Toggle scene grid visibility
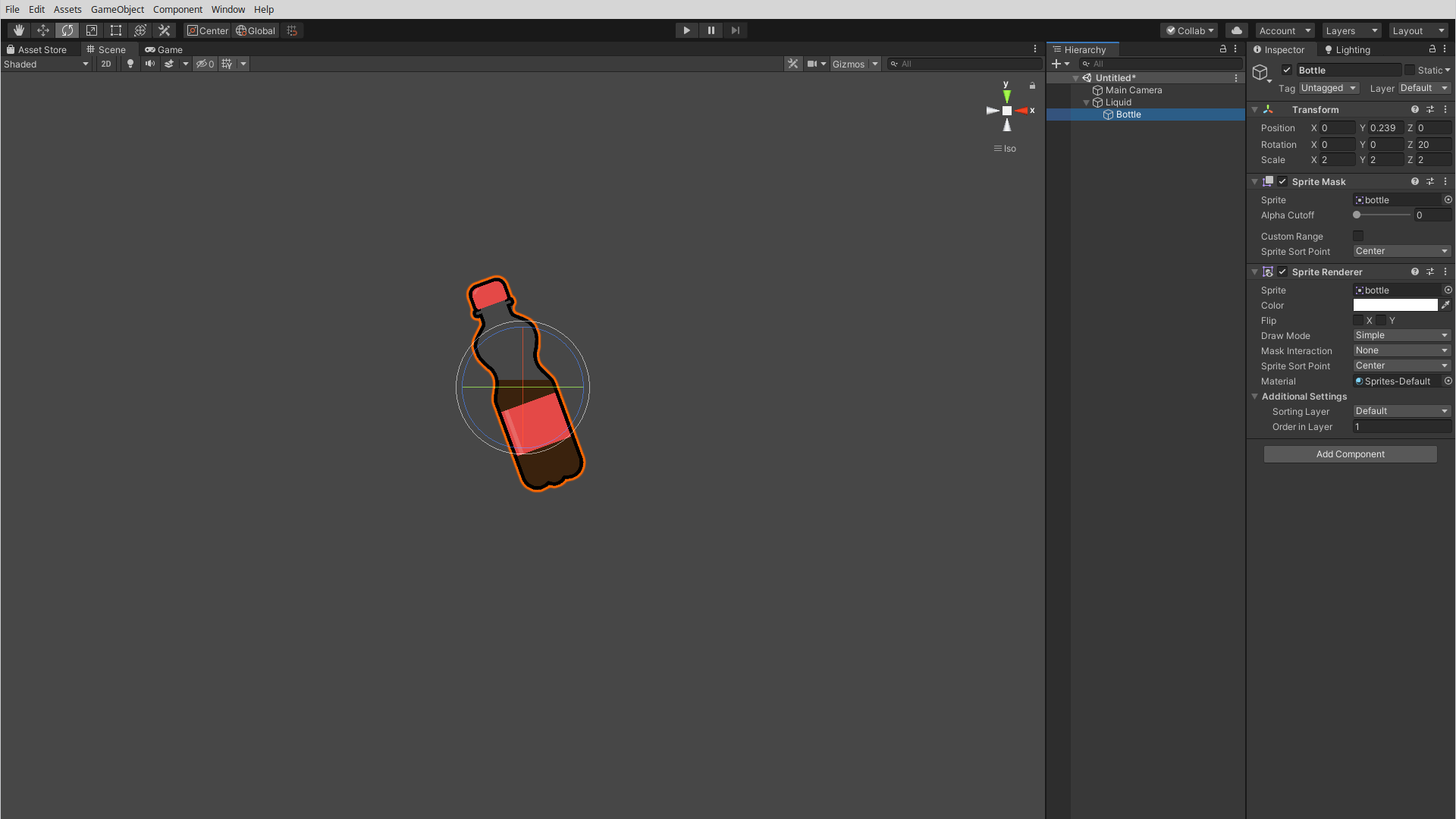Screen dimensions: 1456x819 point(227,64)
